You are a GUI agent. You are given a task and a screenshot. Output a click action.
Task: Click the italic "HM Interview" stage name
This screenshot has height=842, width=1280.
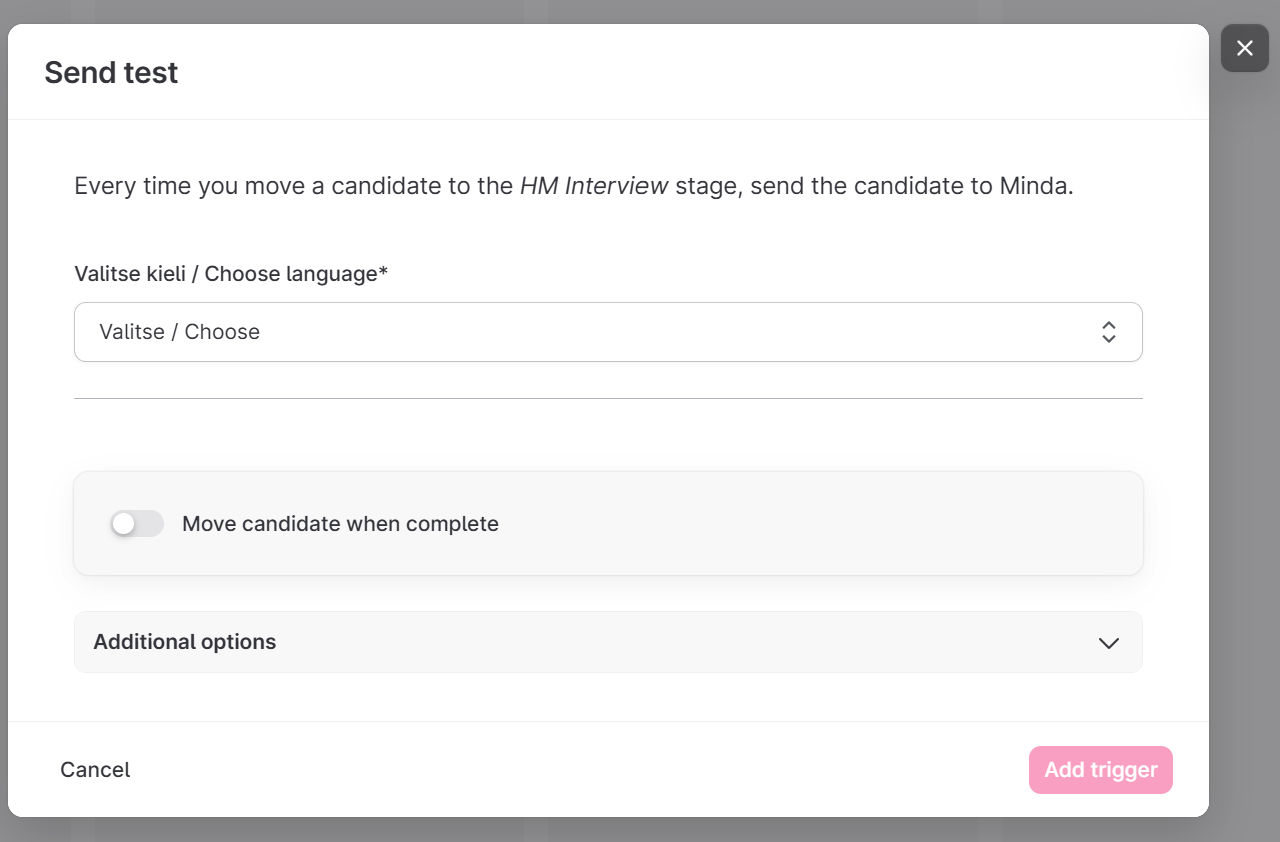594,186
